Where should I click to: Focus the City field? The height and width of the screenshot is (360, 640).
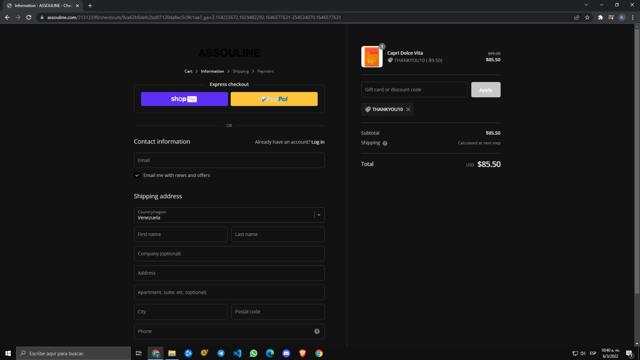click(180, 312)
